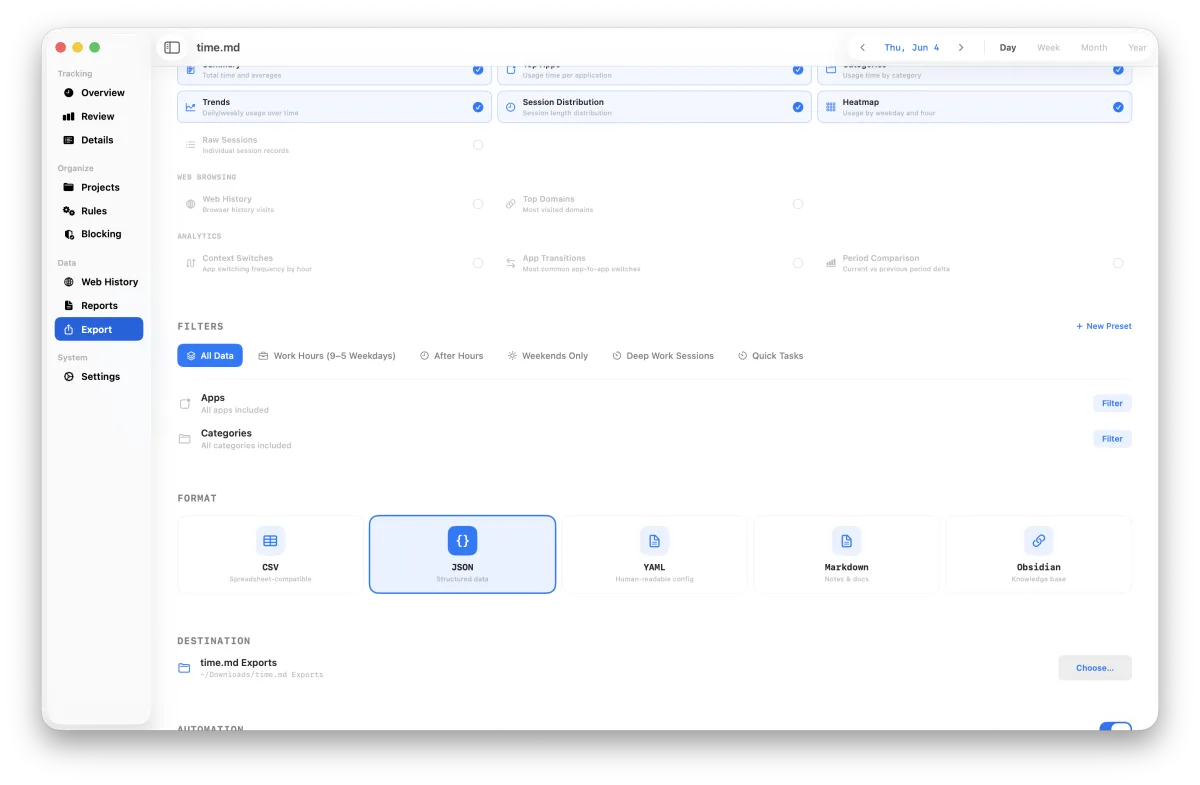Toggle the sidebar panel icon

click(172, 48)
